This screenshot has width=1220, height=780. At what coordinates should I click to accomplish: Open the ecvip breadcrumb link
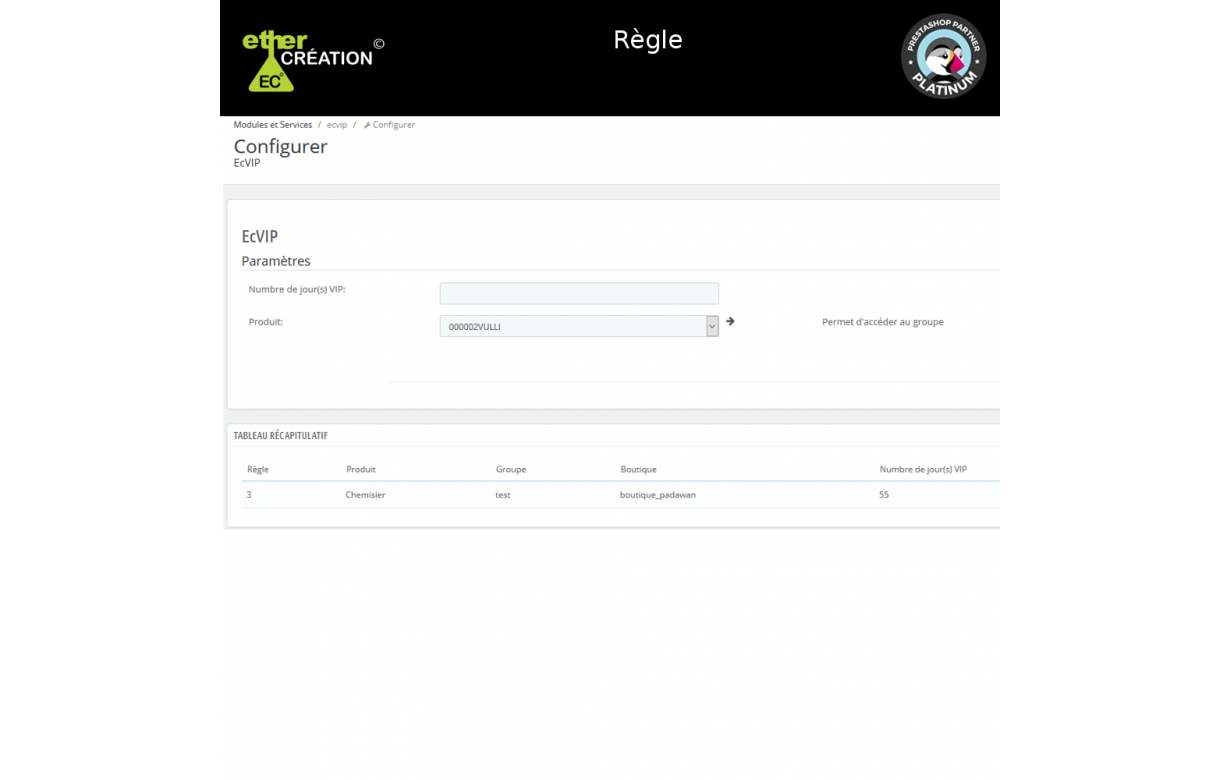coord(337,125)
